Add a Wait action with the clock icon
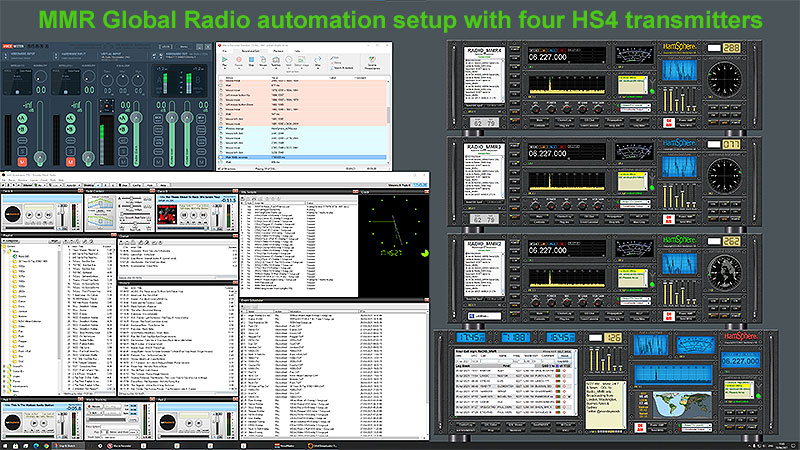This screenshot has width=800, height=450. tap(288, 61)
